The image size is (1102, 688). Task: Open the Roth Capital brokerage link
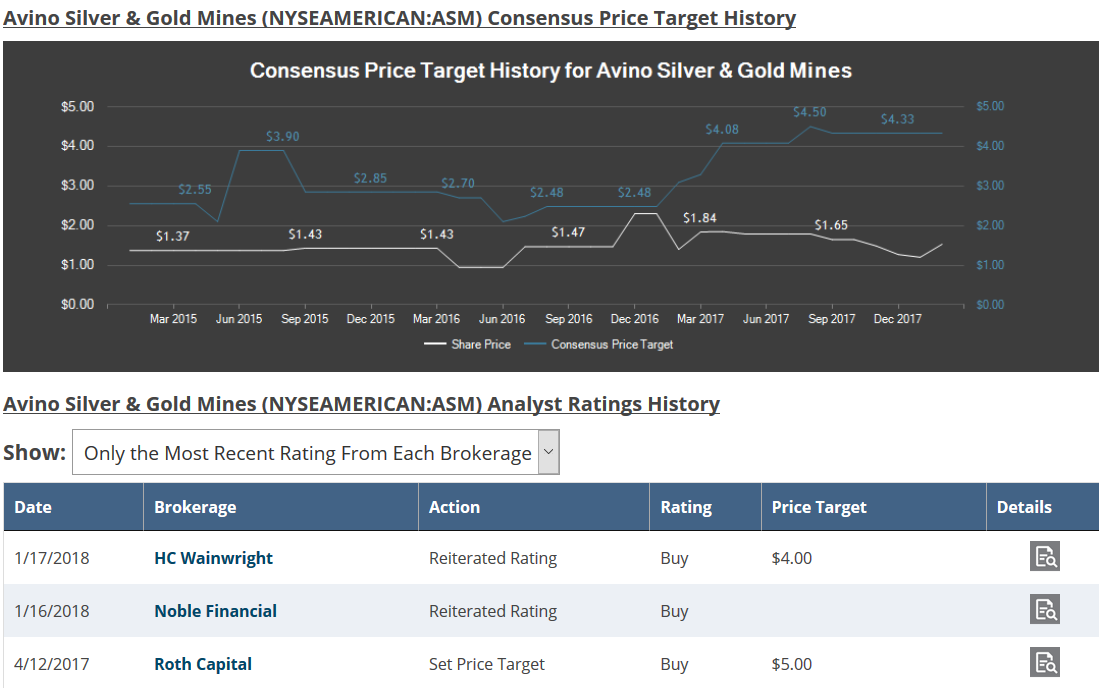click(203, 664)
